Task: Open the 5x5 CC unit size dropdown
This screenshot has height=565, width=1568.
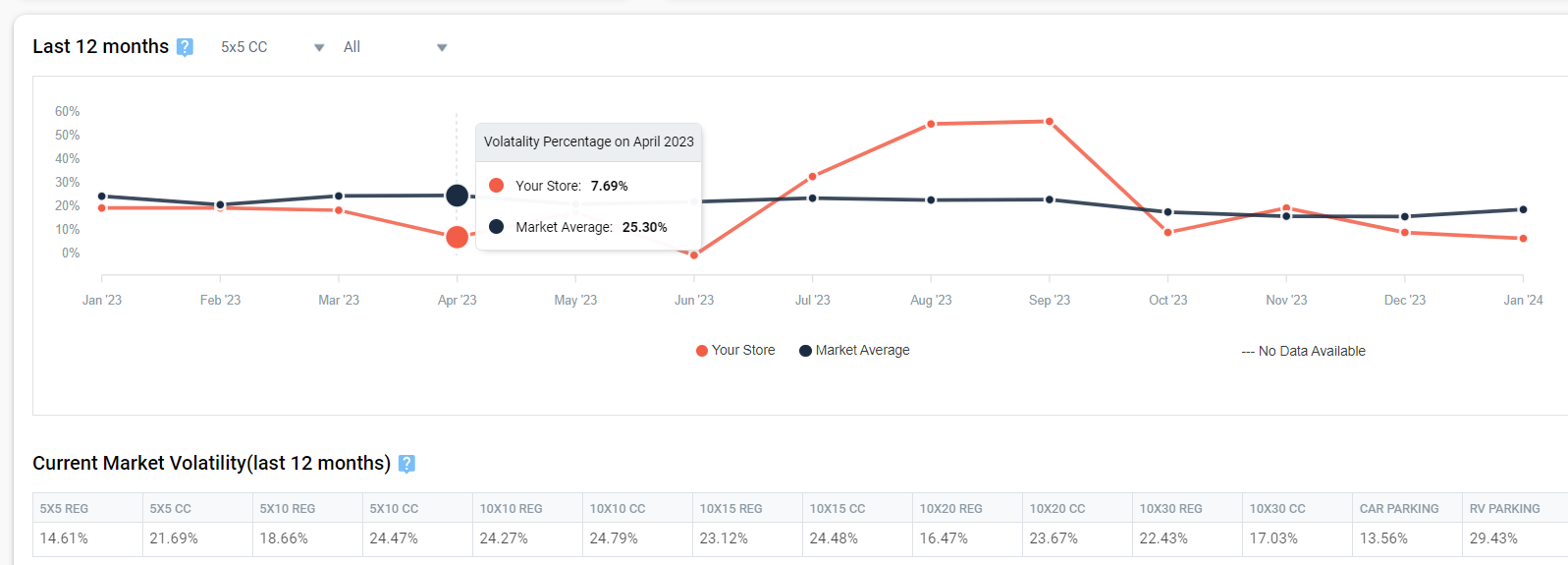Action: 272,47
